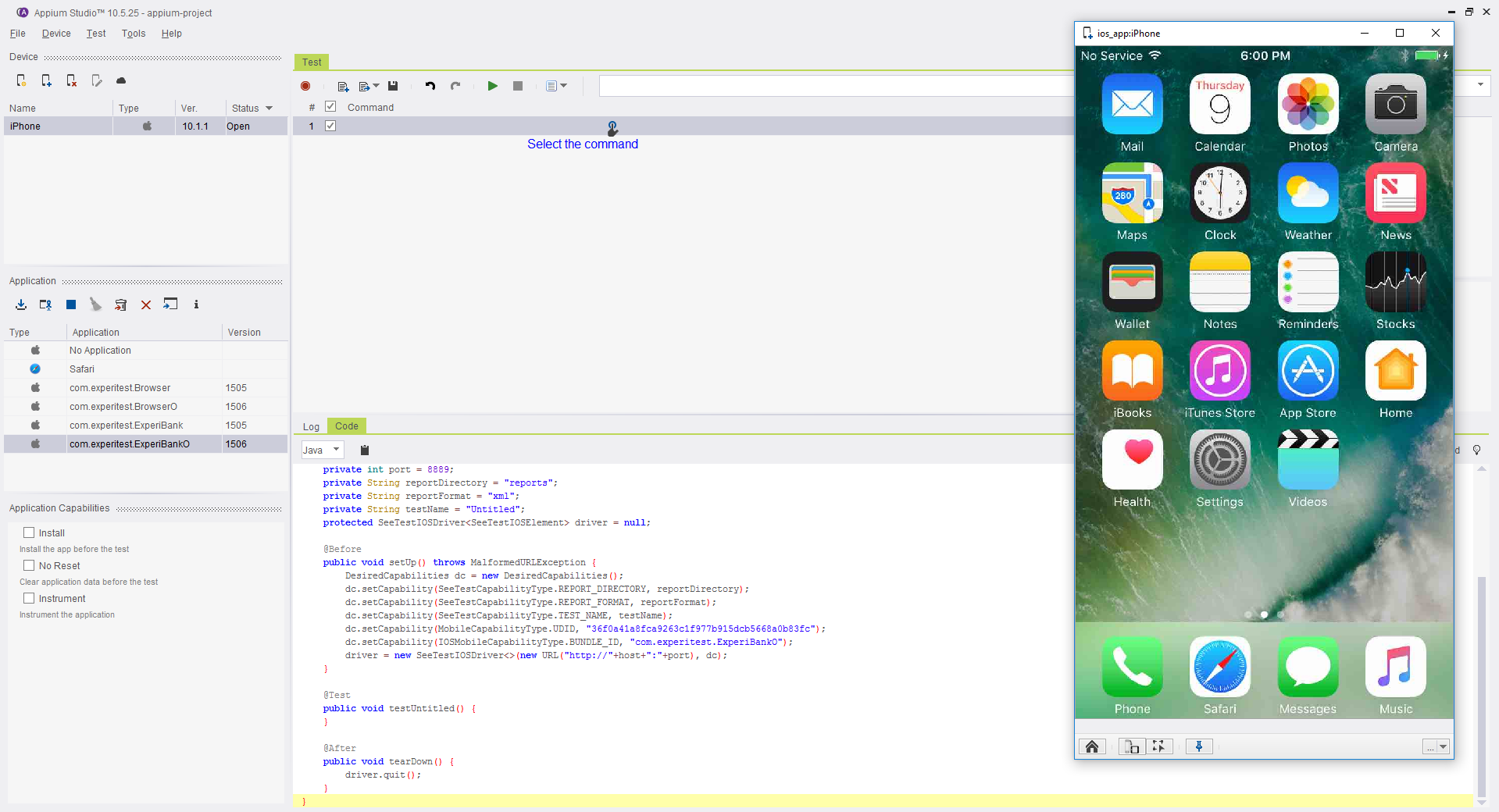Switch to the Log tab

pyautogui.click(x=311, y=426)
